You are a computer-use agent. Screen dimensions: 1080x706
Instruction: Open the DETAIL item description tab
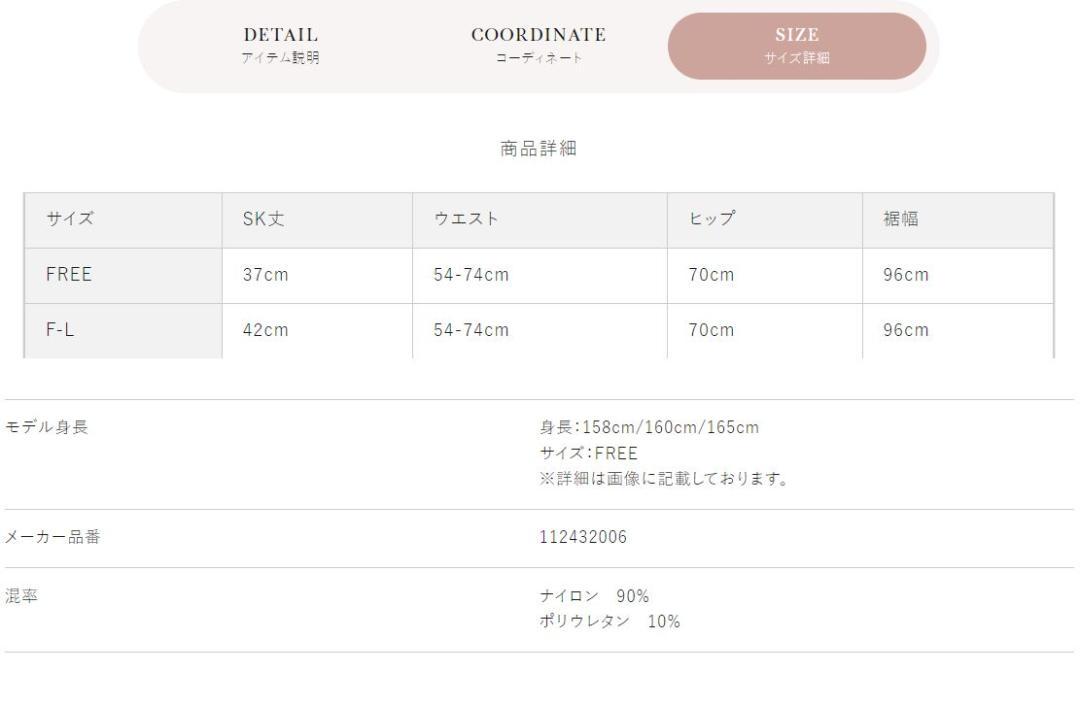tap(280, 45)
